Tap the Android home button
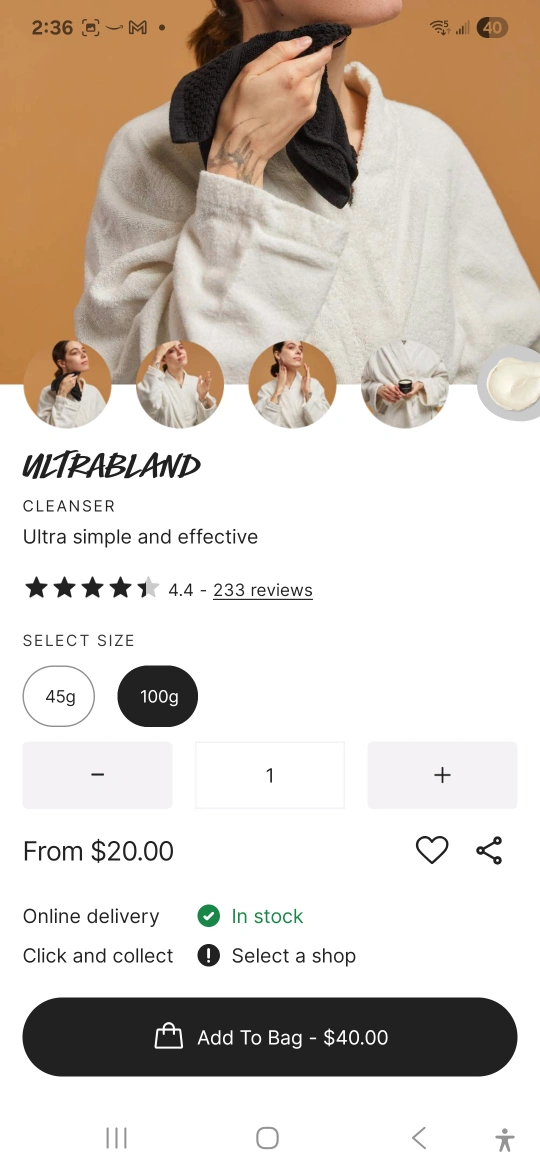 (267, 1138)
